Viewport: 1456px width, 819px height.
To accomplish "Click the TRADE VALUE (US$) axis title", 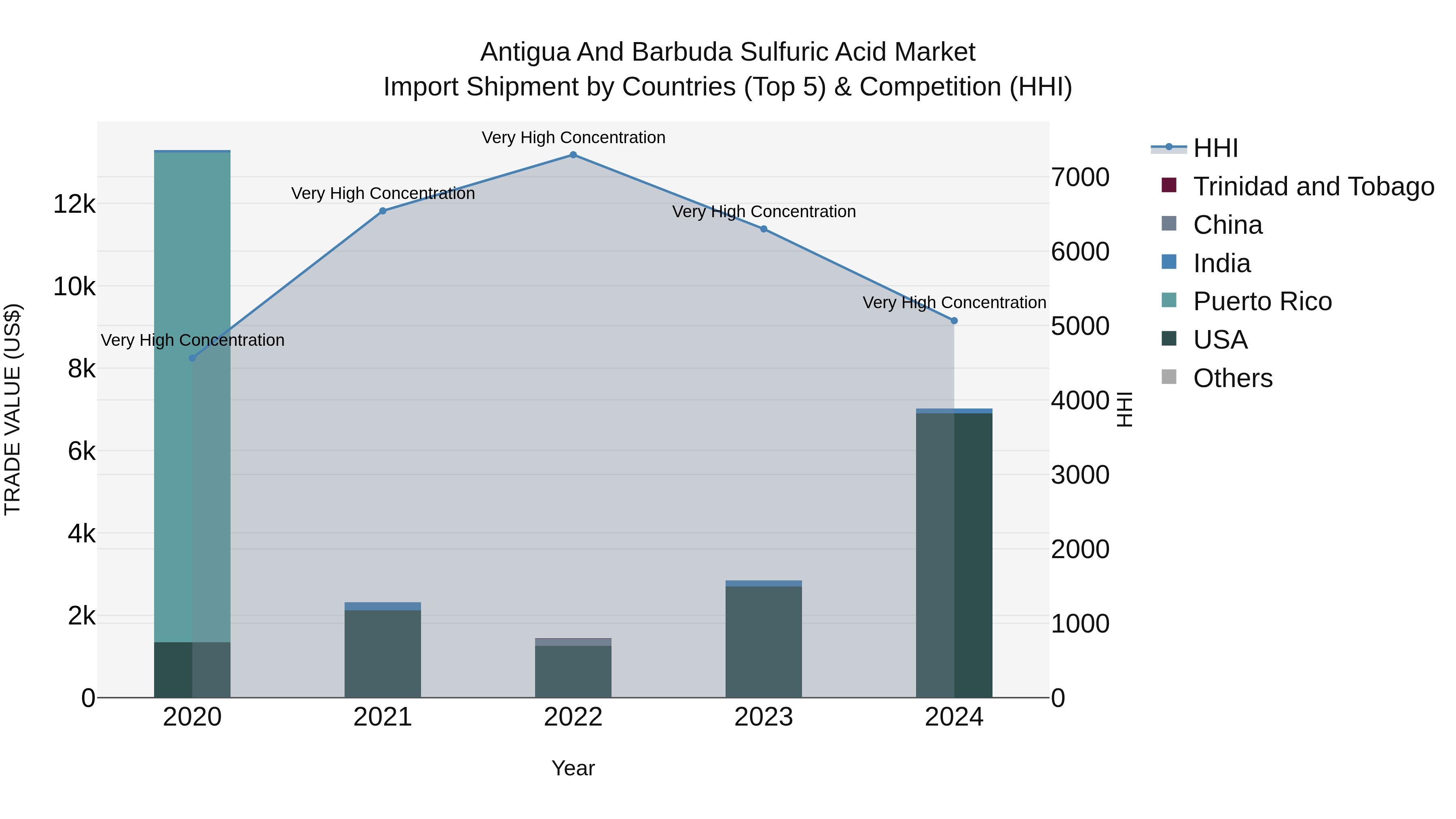I will tap(13, 410).
